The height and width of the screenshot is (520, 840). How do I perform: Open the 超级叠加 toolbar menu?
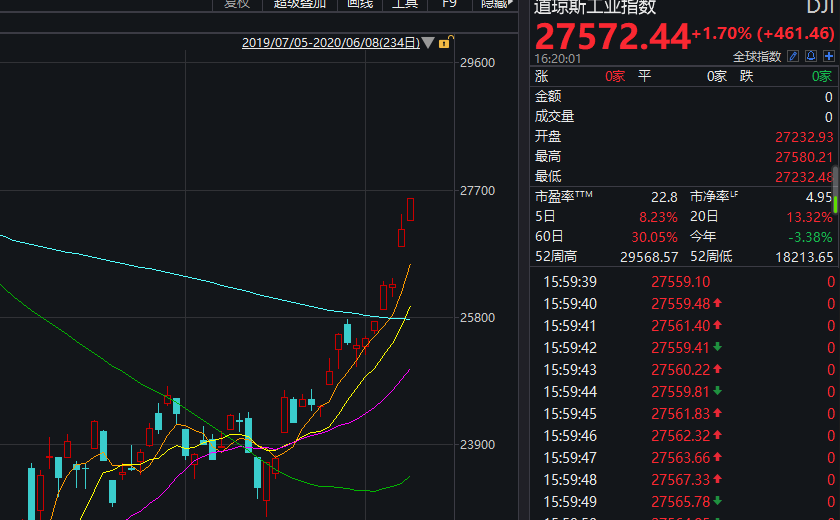[x=299, y=4]
